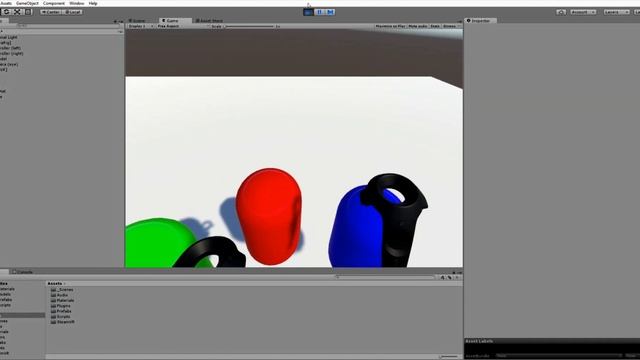The width and height of the screenshot is (640, 360).
Task: Open the Layers dropdown
Action: (x=616, y=12)
